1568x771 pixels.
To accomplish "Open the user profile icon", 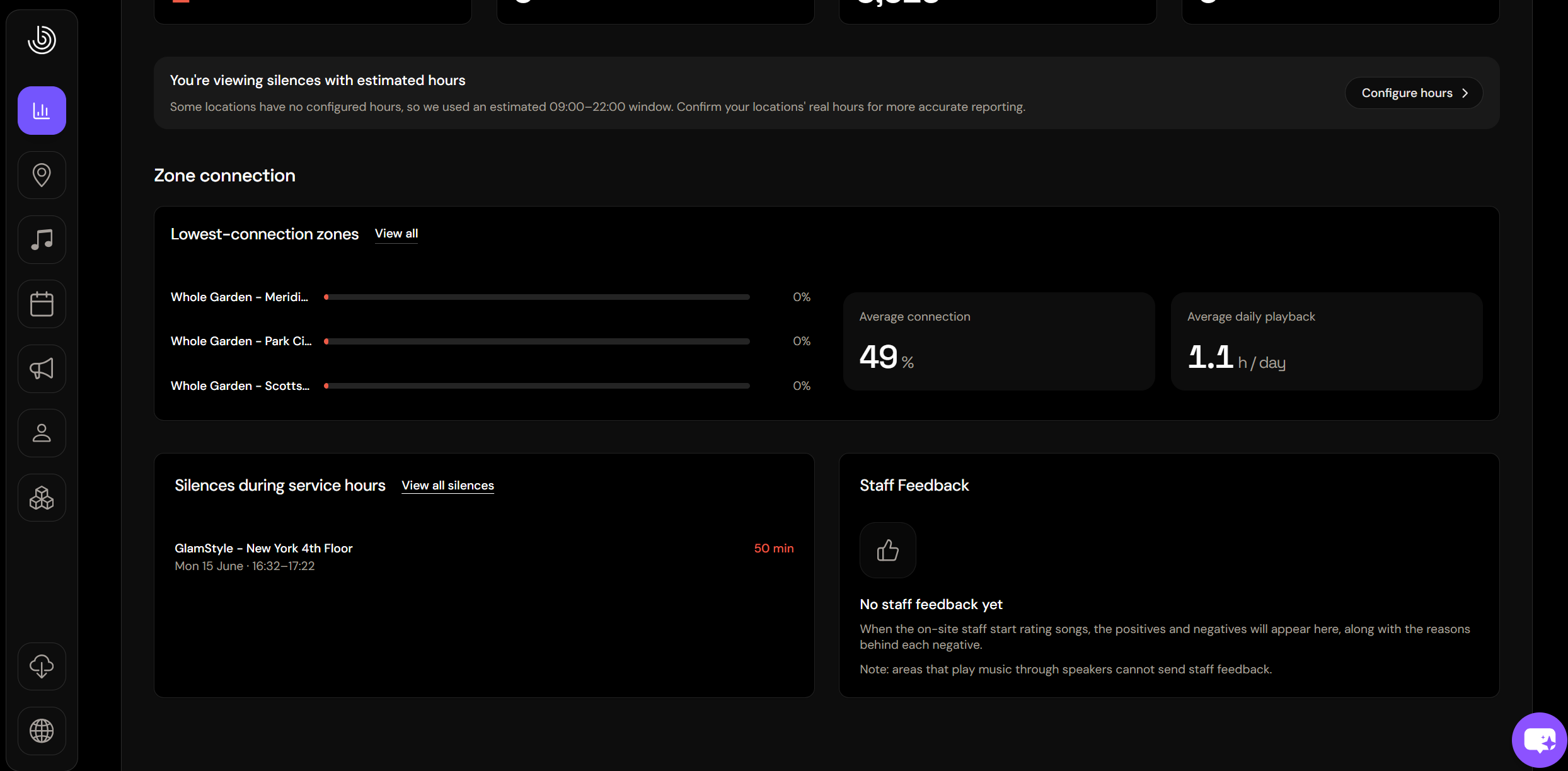I will [x=42, y=433].
